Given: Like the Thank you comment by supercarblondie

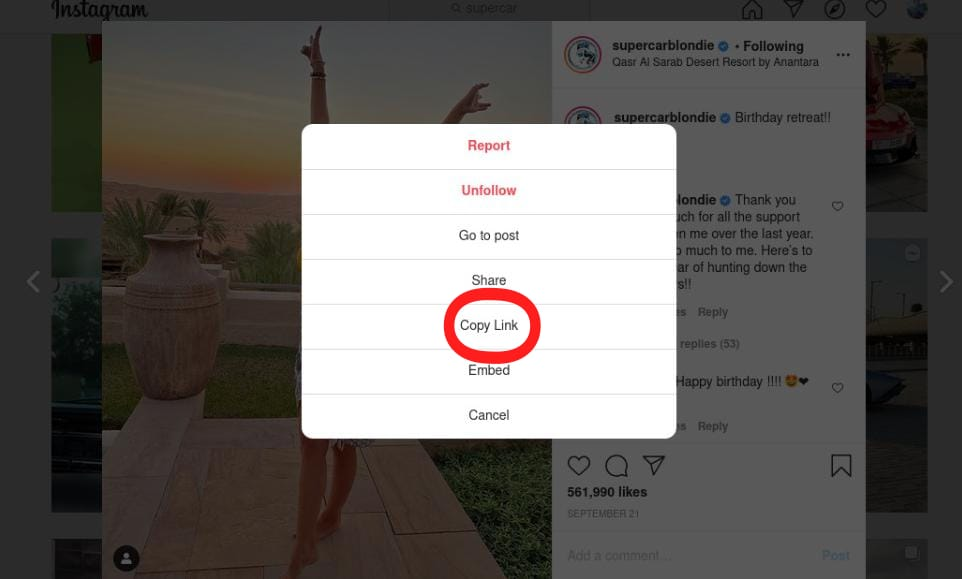Looking at the screenshot, I should tap(837, 206).
